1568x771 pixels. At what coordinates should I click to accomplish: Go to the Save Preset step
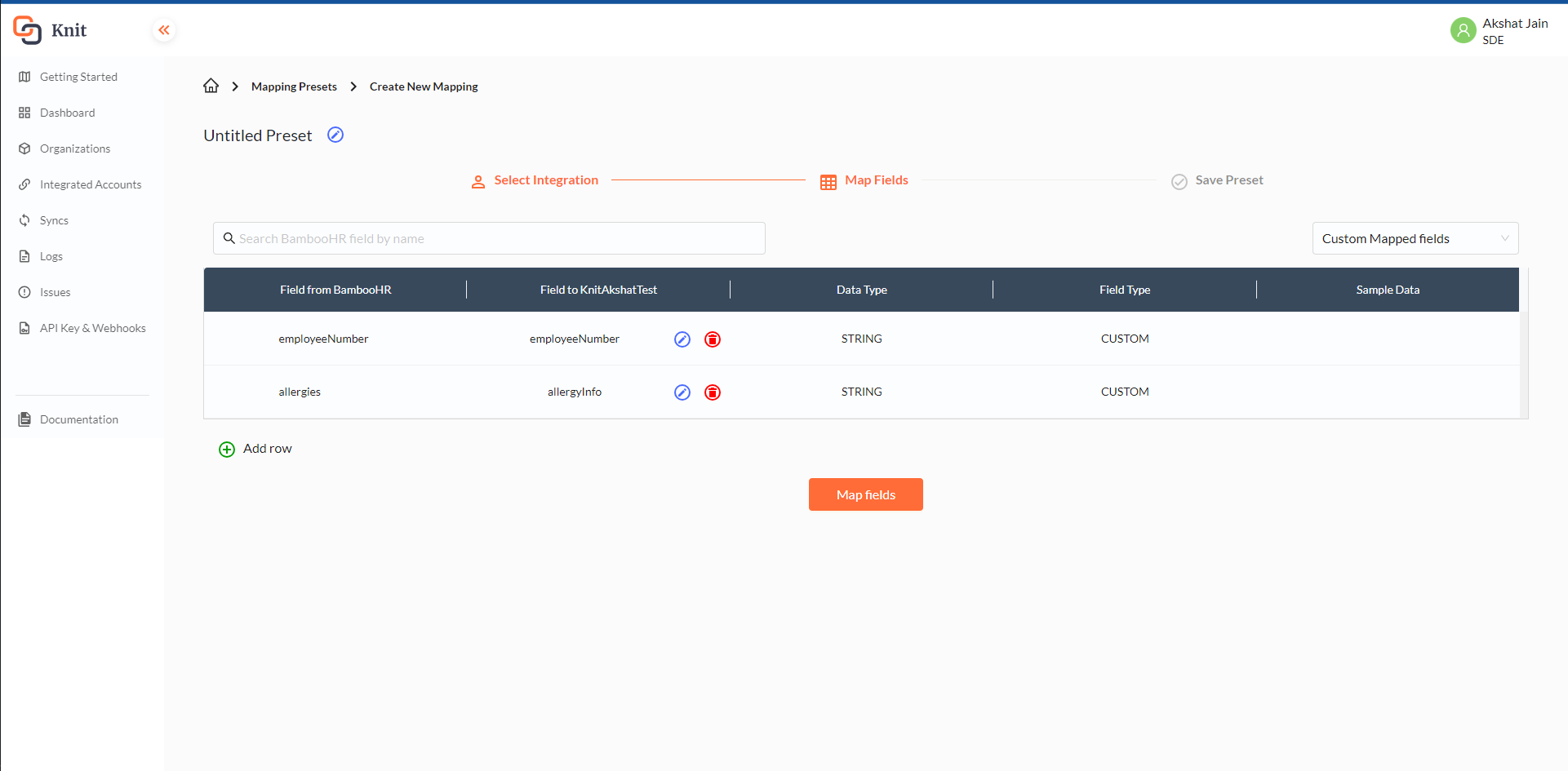click(x=1229, y=180)
